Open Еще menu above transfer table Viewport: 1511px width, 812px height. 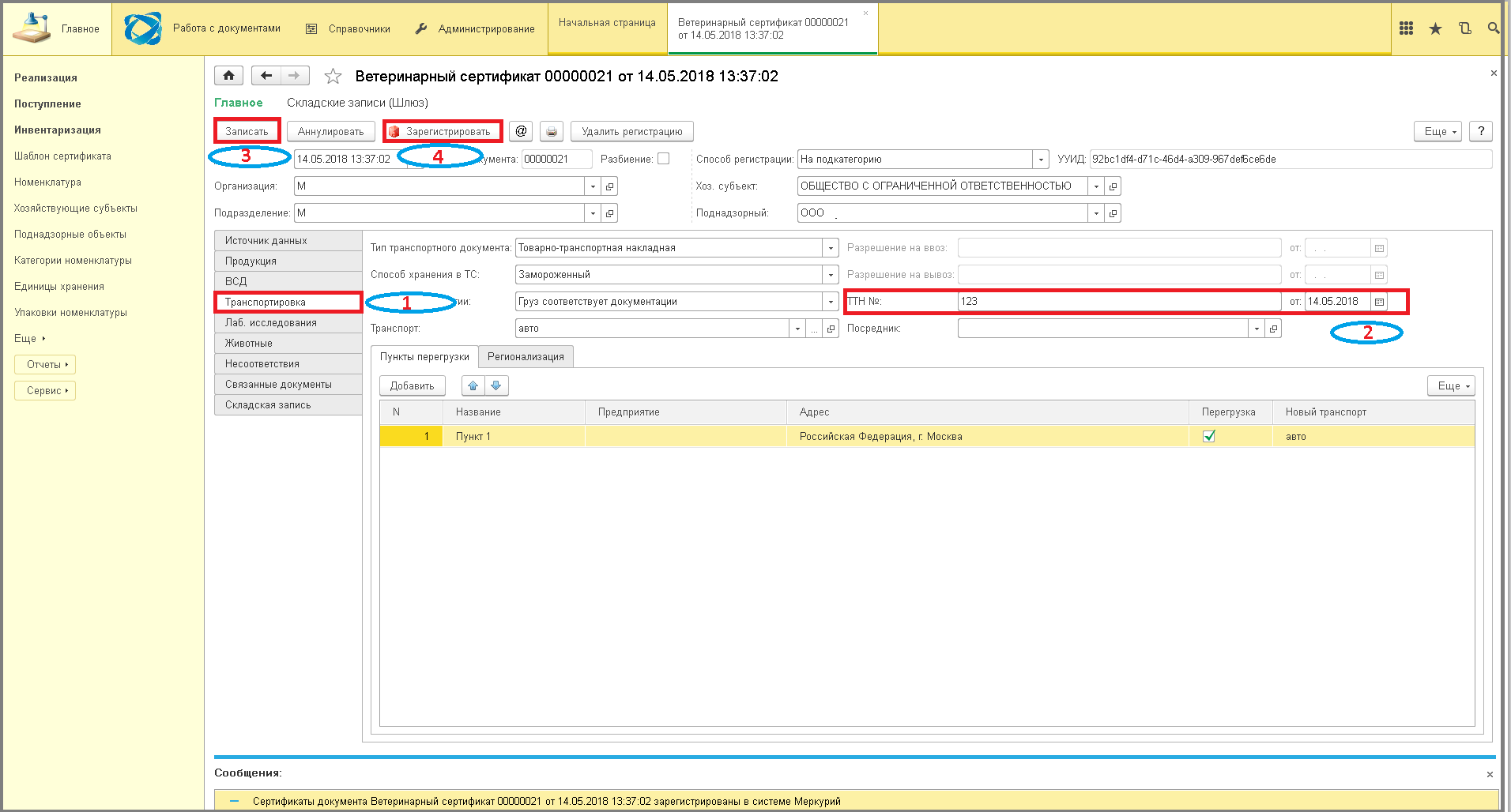click(1451, 385)
